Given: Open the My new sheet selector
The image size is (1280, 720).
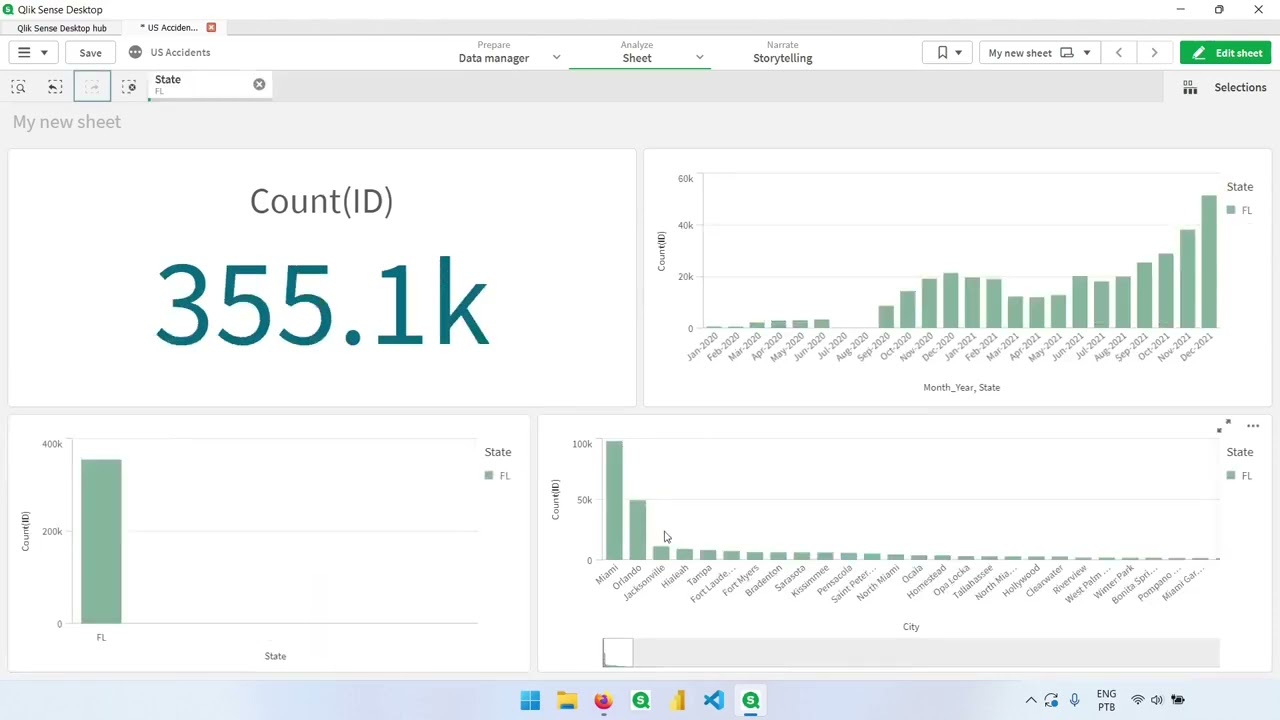Looking at the screenshot, I should (1039, 53).
